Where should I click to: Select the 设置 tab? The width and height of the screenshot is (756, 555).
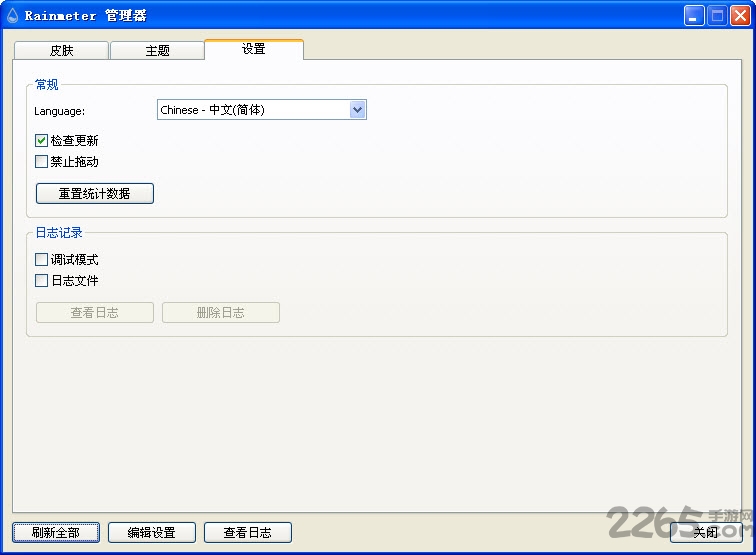[253, 49]
